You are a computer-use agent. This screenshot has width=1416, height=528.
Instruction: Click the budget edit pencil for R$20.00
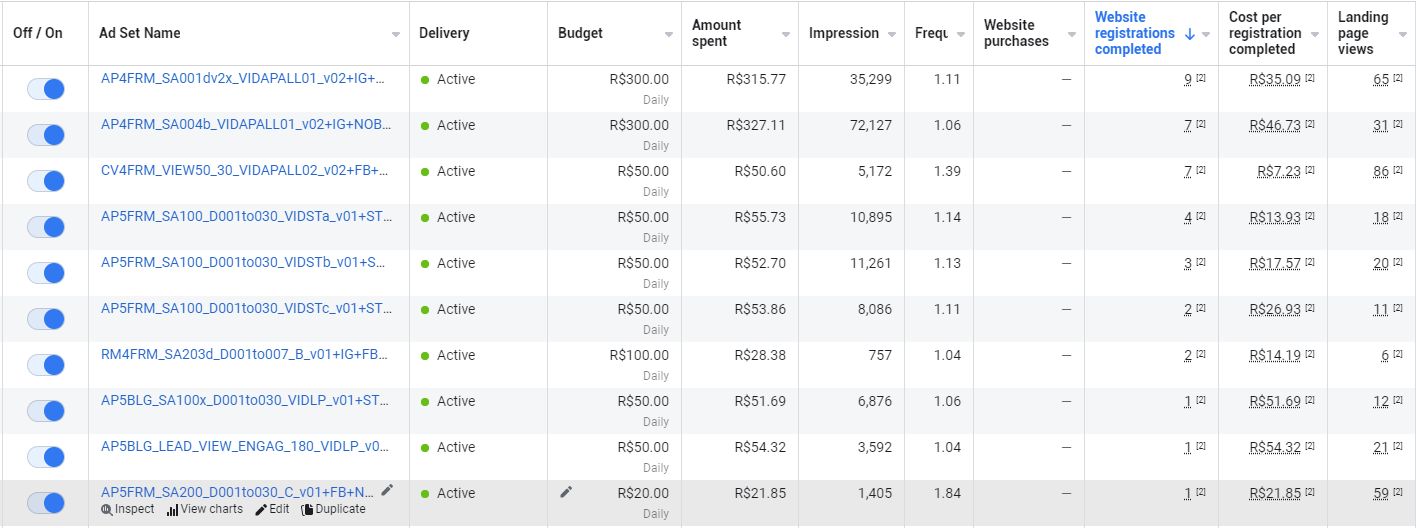(566, 492)
